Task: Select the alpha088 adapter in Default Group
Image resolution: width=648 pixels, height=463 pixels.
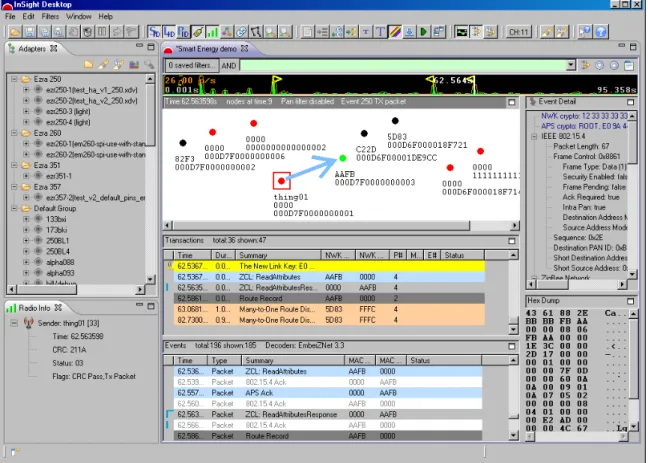Action: tap(60, 262)
